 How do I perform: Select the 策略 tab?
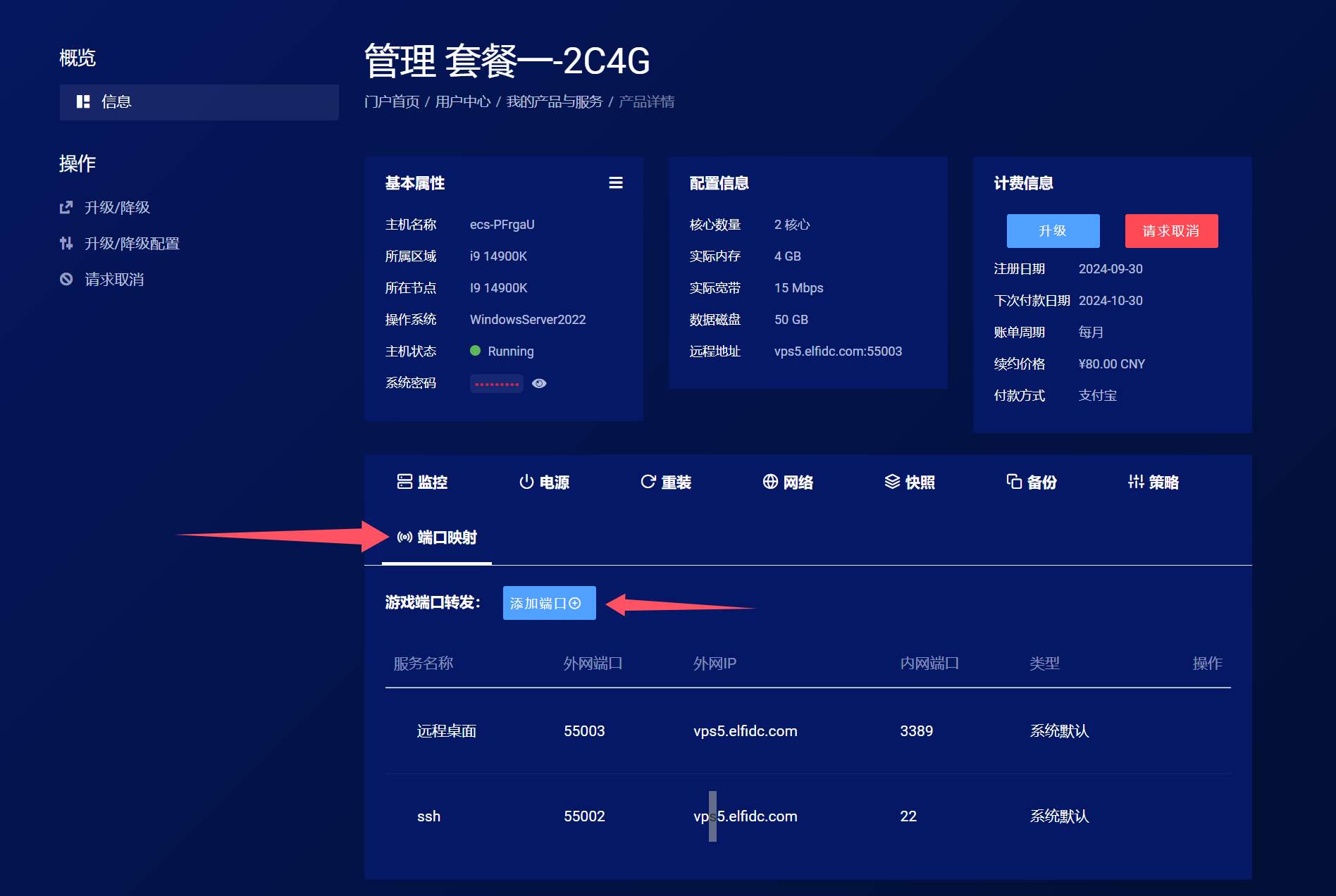coord(1154,482)
